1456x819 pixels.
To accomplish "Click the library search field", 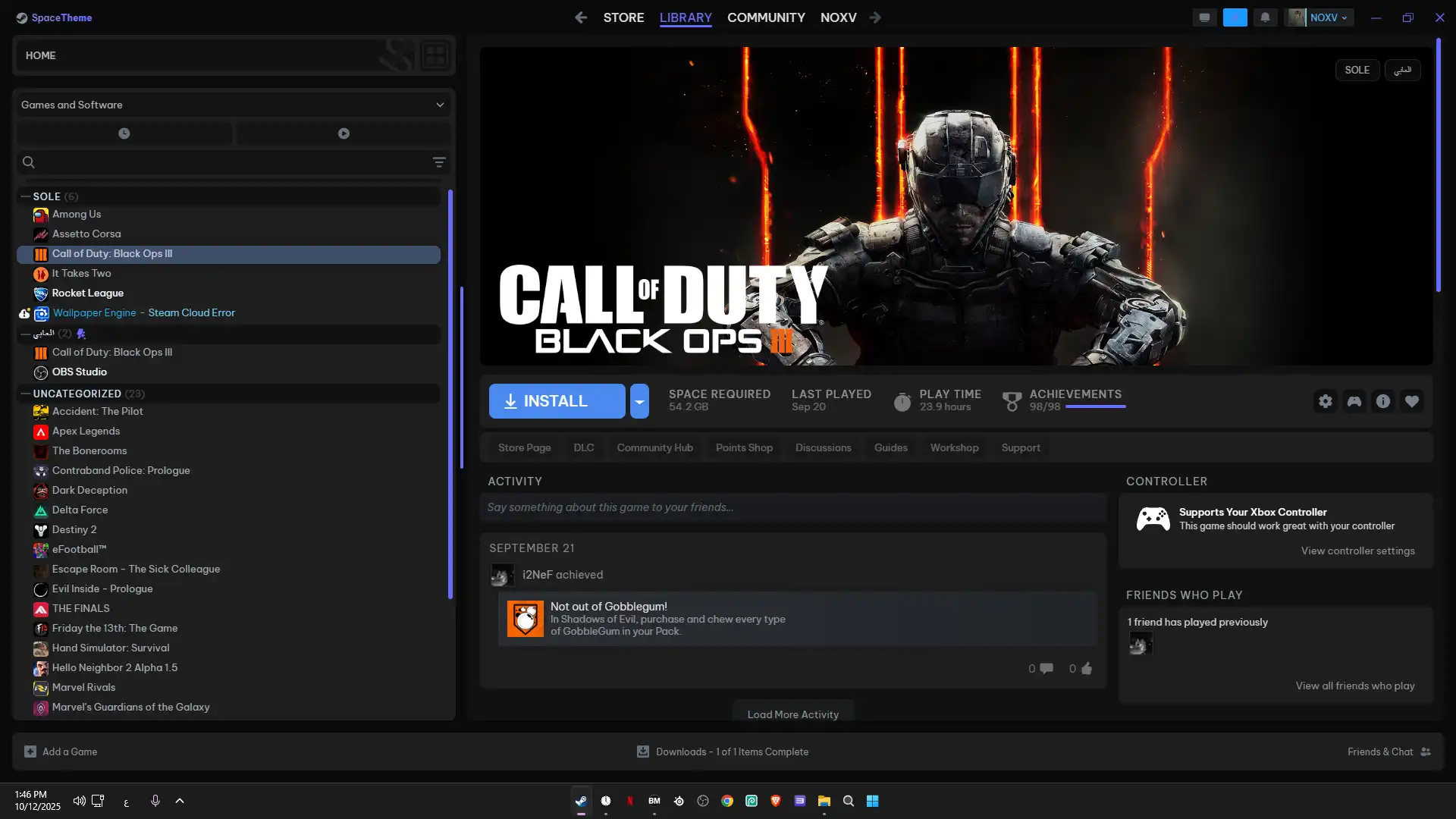I will tap(227, 162).
